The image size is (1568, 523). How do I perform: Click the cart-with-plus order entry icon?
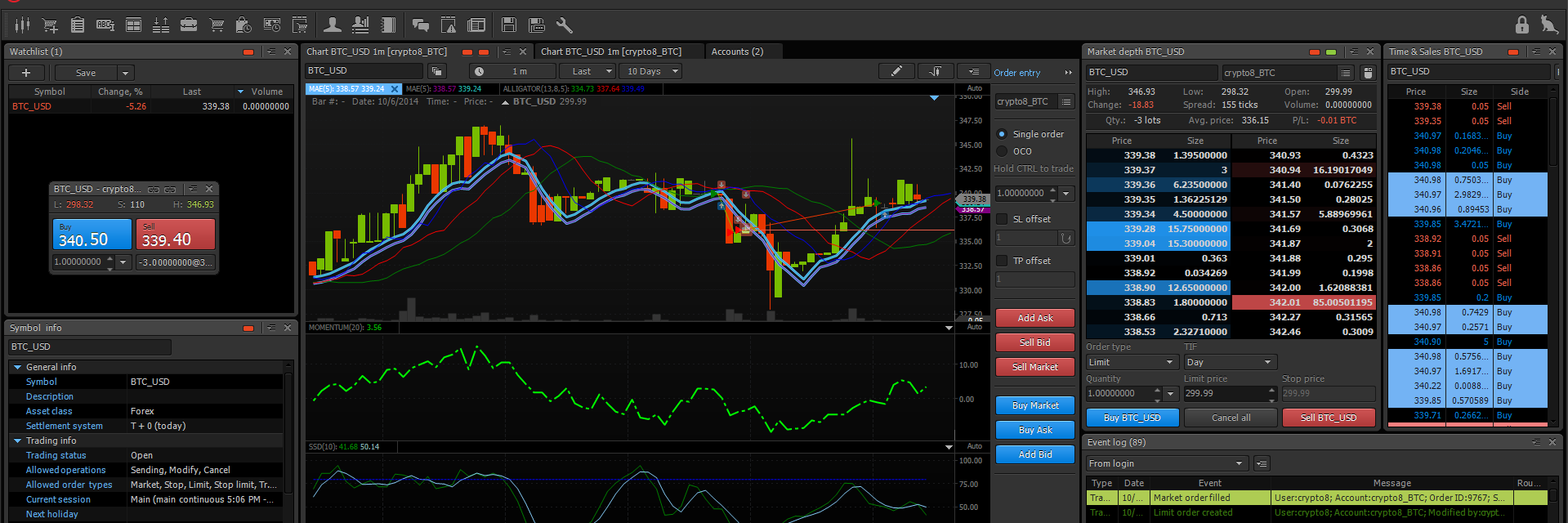pyautogui.click(x=50, y=25)
